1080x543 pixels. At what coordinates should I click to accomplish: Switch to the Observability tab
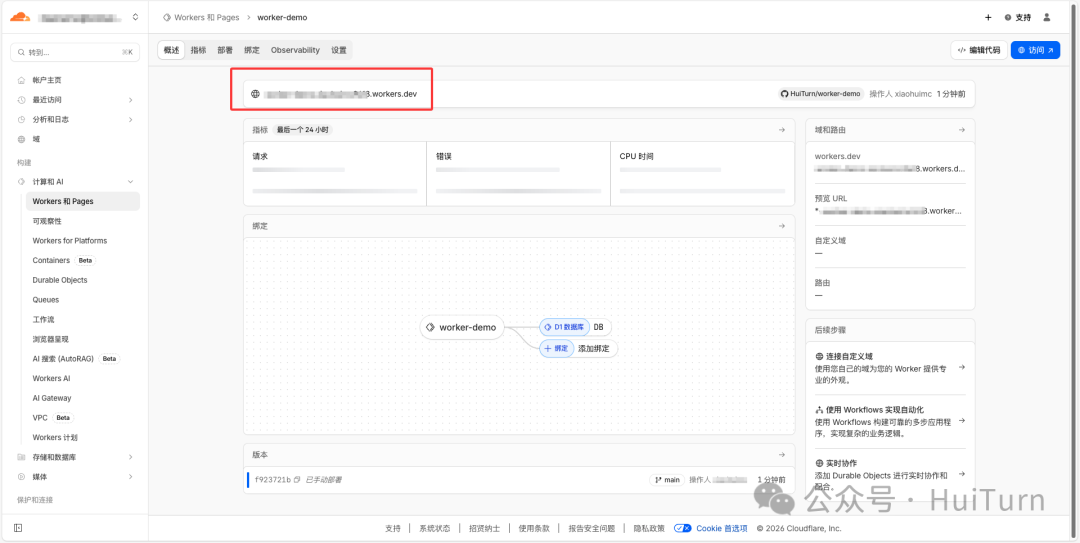tap(295, 50)
